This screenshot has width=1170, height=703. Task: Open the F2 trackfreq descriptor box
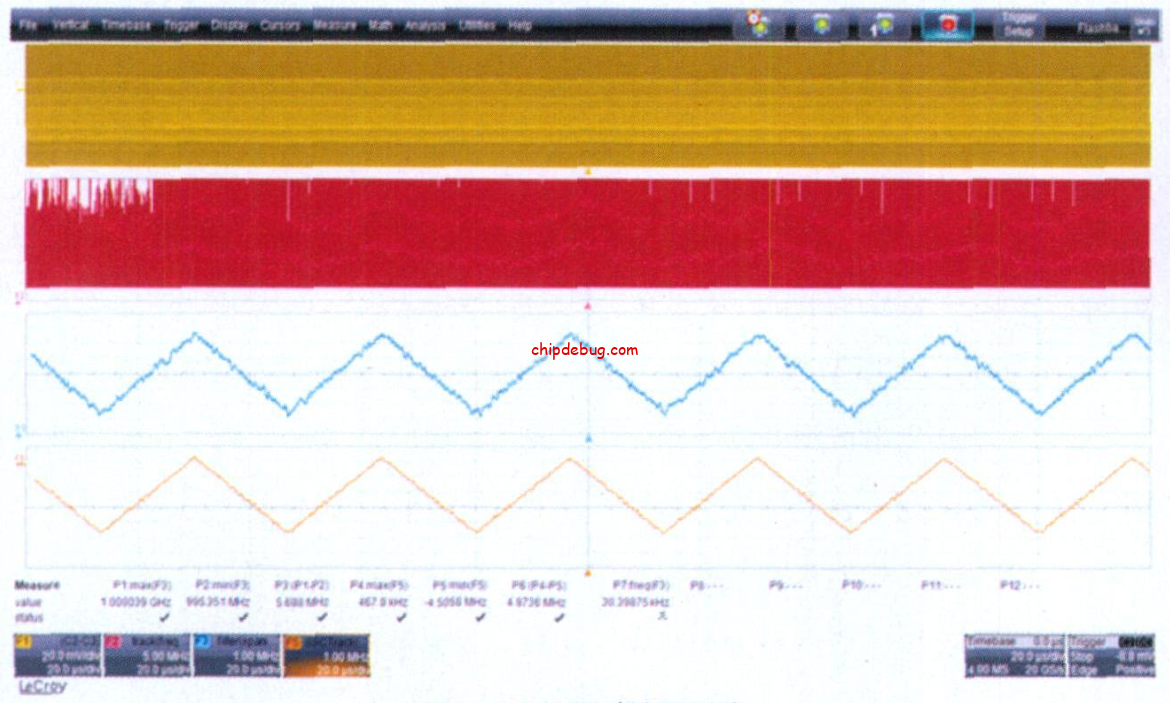pyautogui.click(x=147, y=655)
